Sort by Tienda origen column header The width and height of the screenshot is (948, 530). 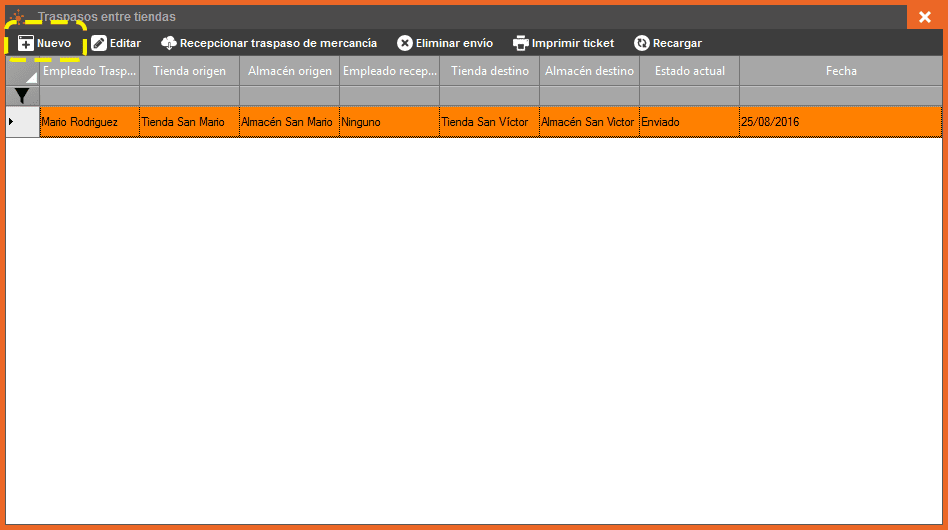click(x=189, y=71)
